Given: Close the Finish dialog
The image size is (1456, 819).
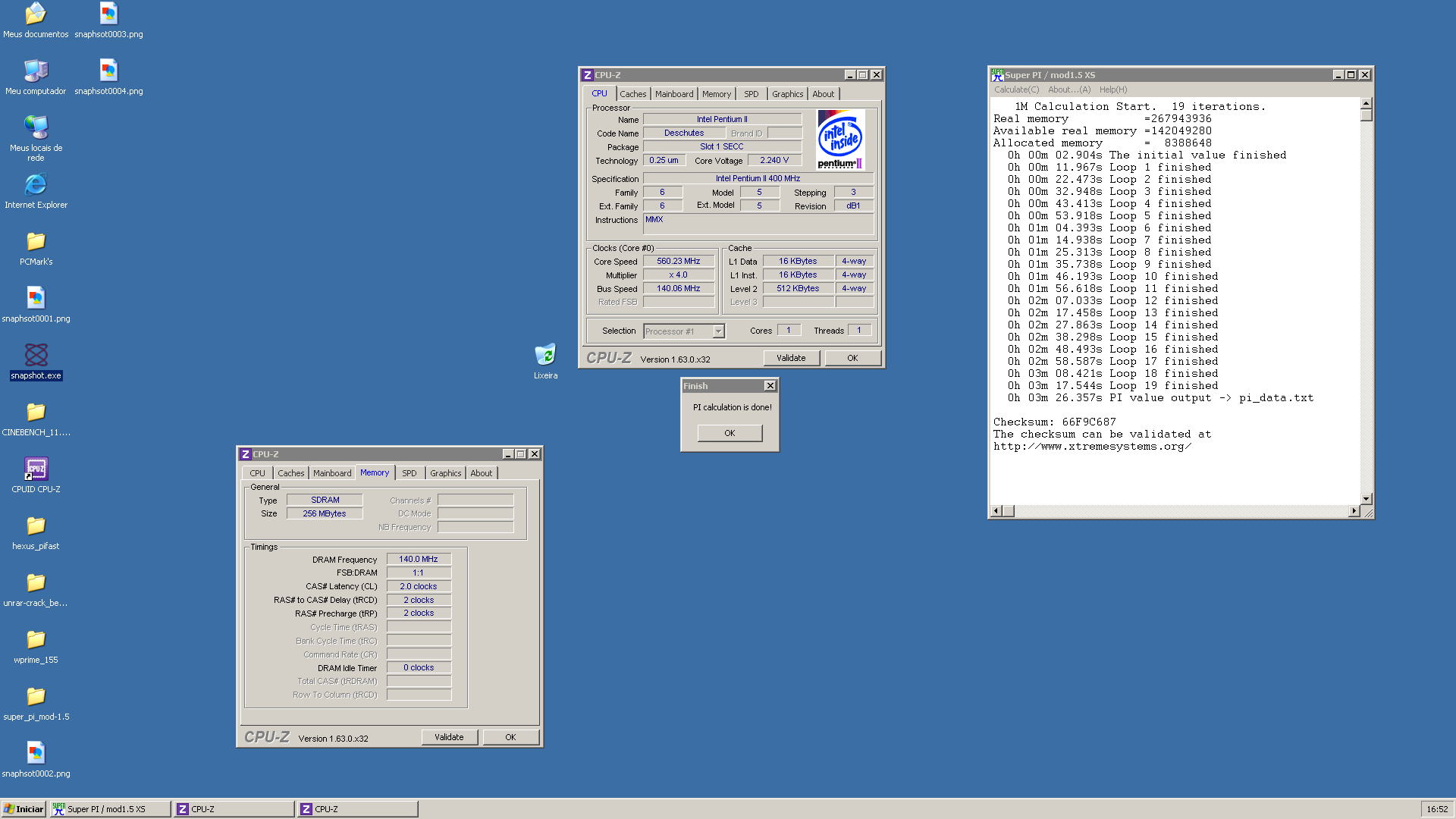Looking at the screenshot, I should click(770, 386).
